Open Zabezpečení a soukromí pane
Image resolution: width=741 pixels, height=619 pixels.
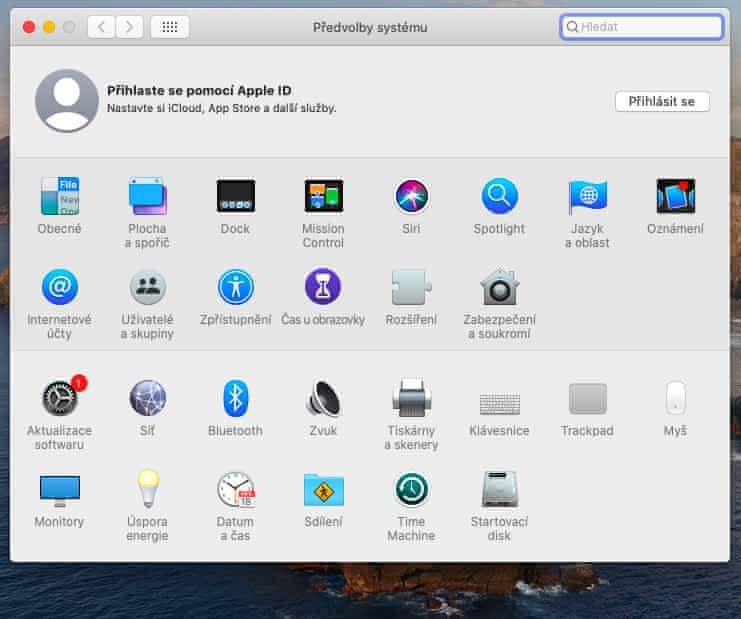[x=499, y=288]
